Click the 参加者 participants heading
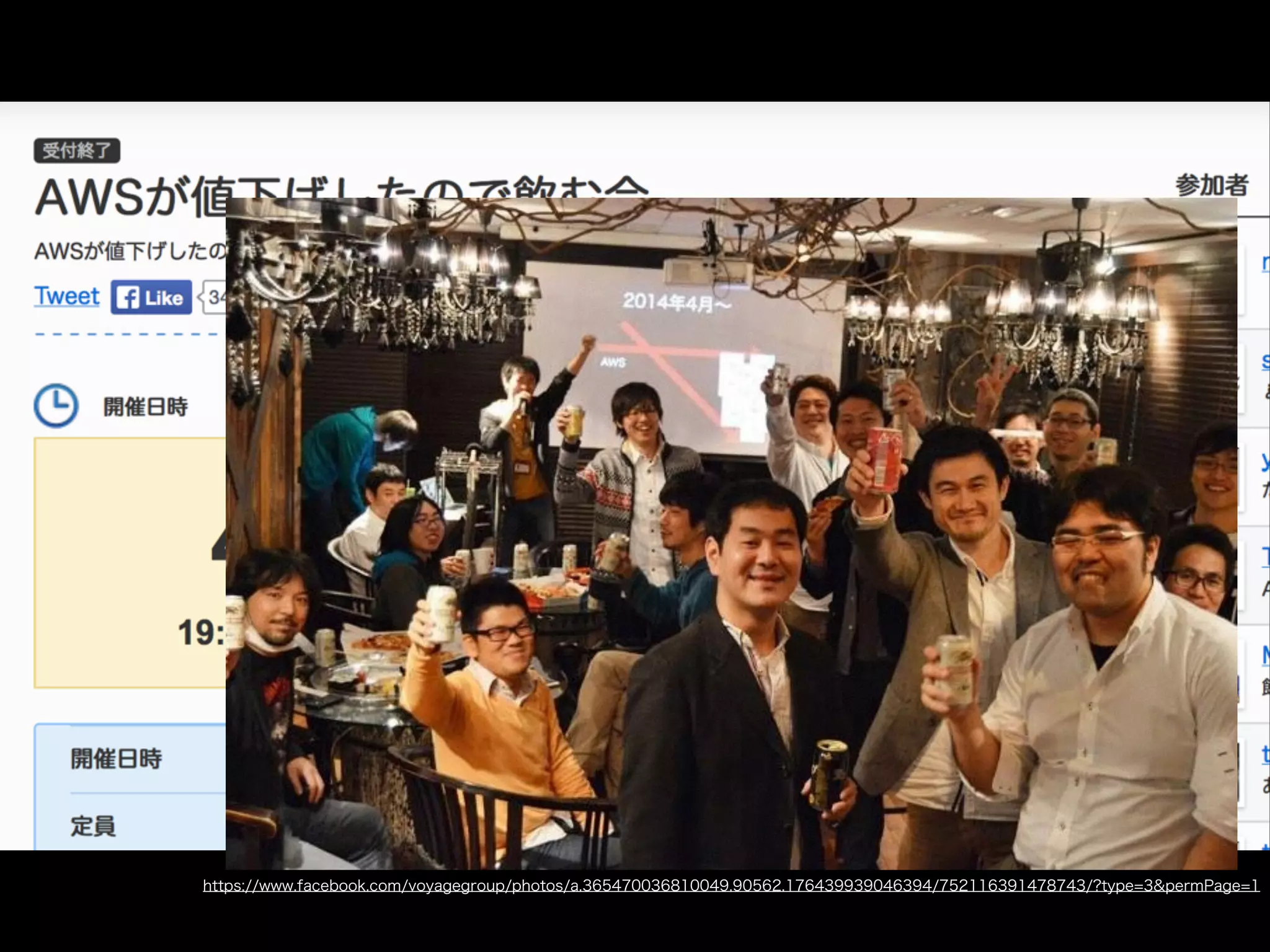 click(1211, 185)
